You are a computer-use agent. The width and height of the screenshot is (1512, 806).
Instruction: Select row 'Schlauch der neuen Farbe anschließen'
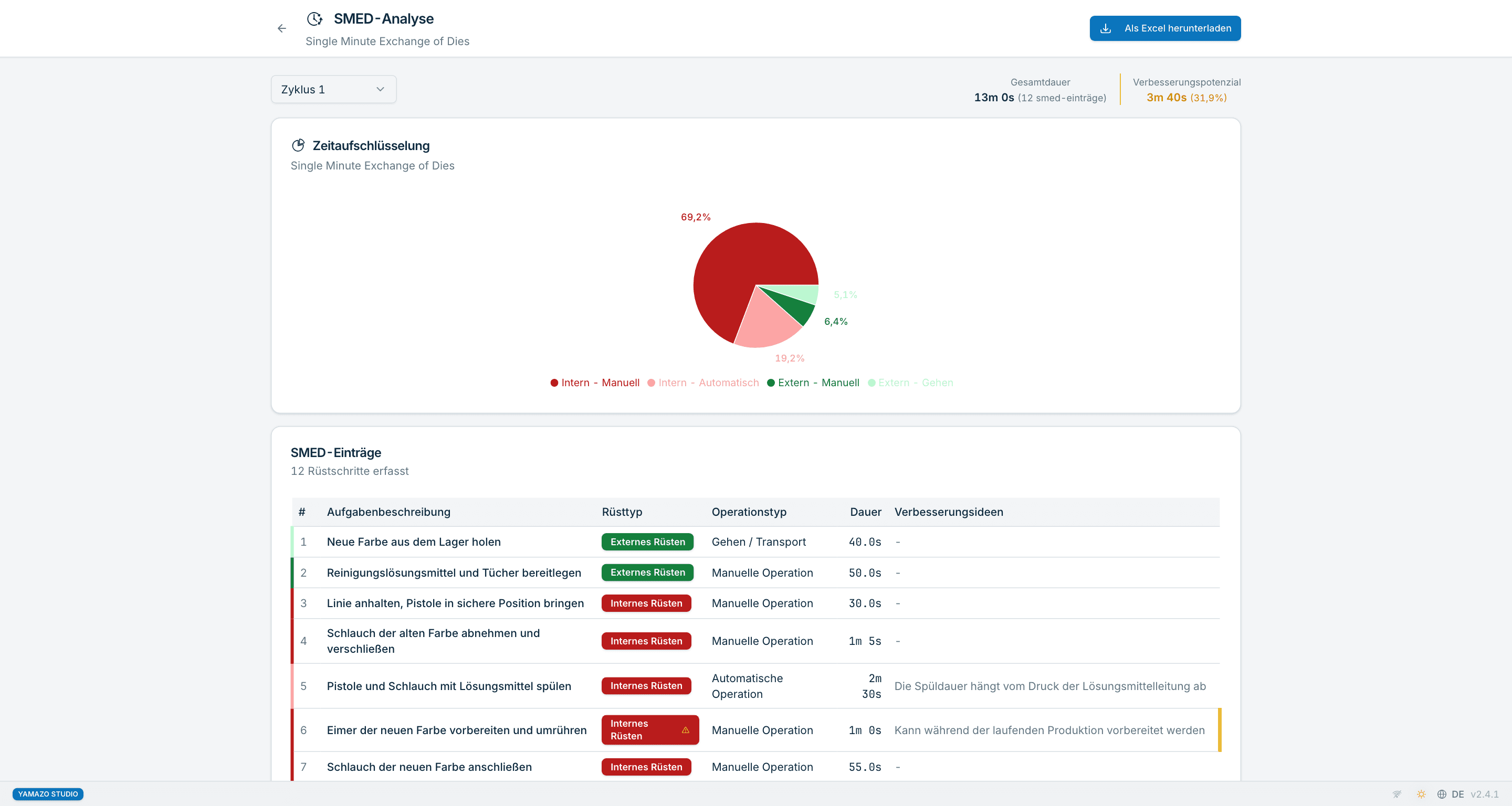pyautogui.click(x=755, y=767)
